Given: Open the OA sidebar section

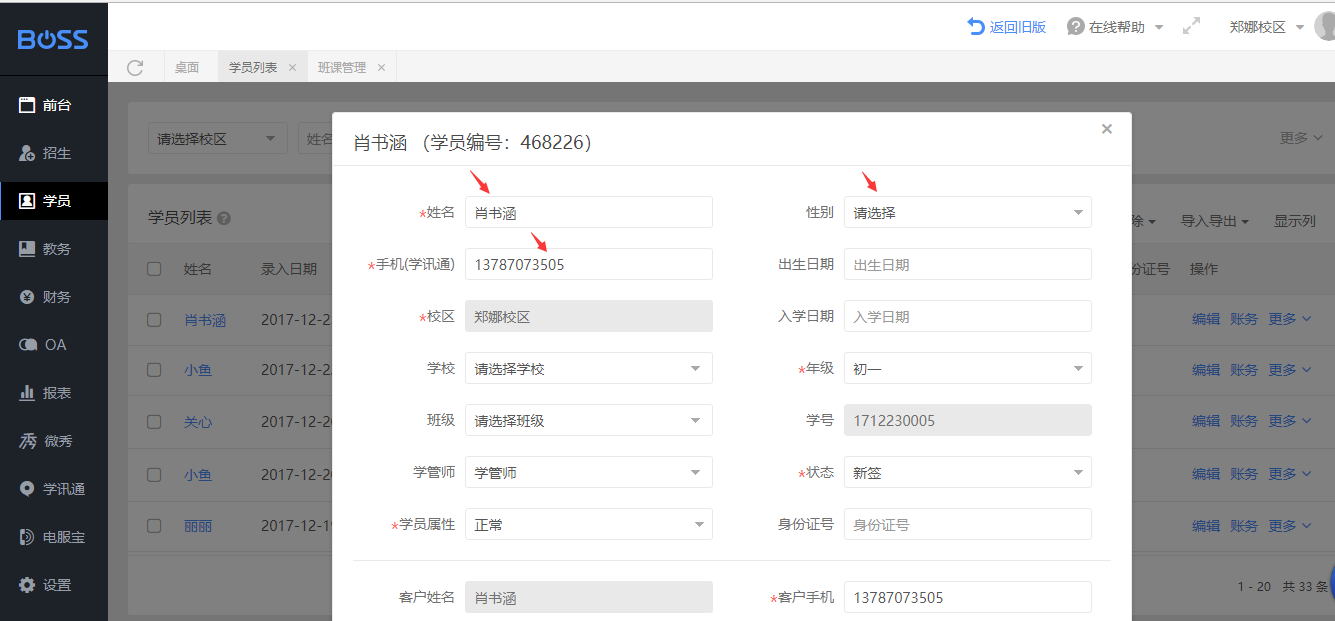Looking at the screenshot, I should pyautogui.click(x=54, y=345).
